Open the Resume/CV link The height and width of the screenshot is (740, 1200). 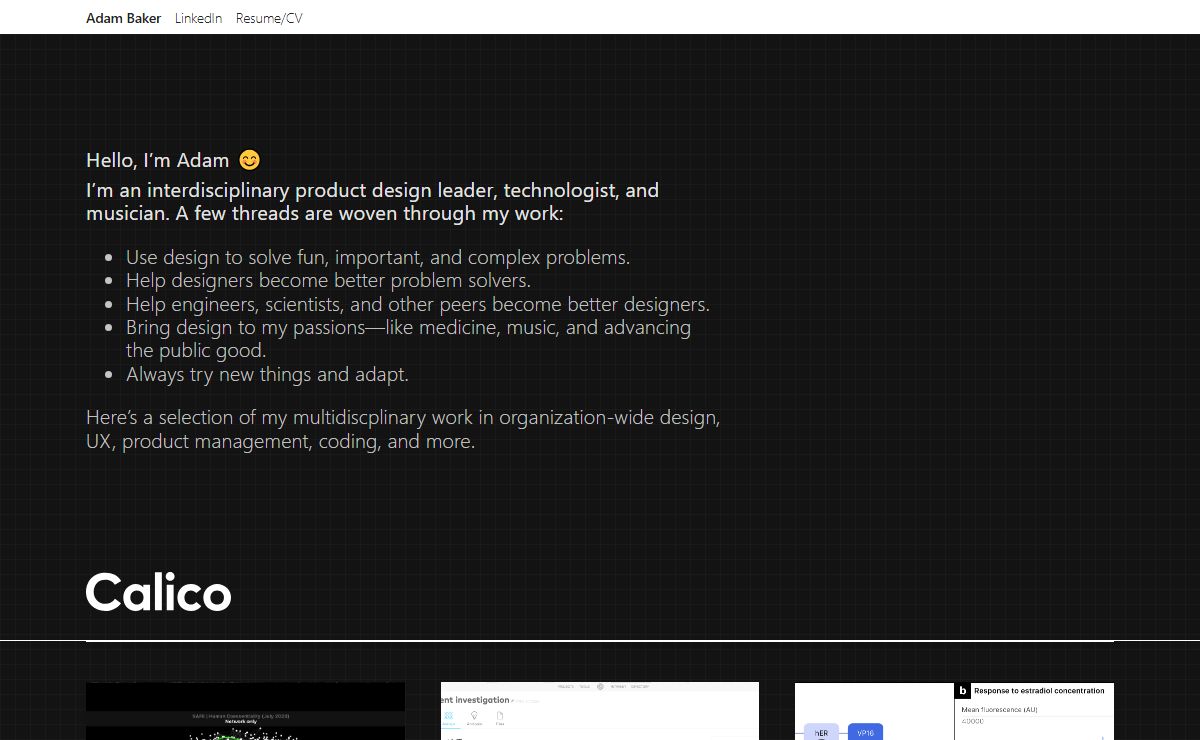pyautogui.click(x=269, y=18)
